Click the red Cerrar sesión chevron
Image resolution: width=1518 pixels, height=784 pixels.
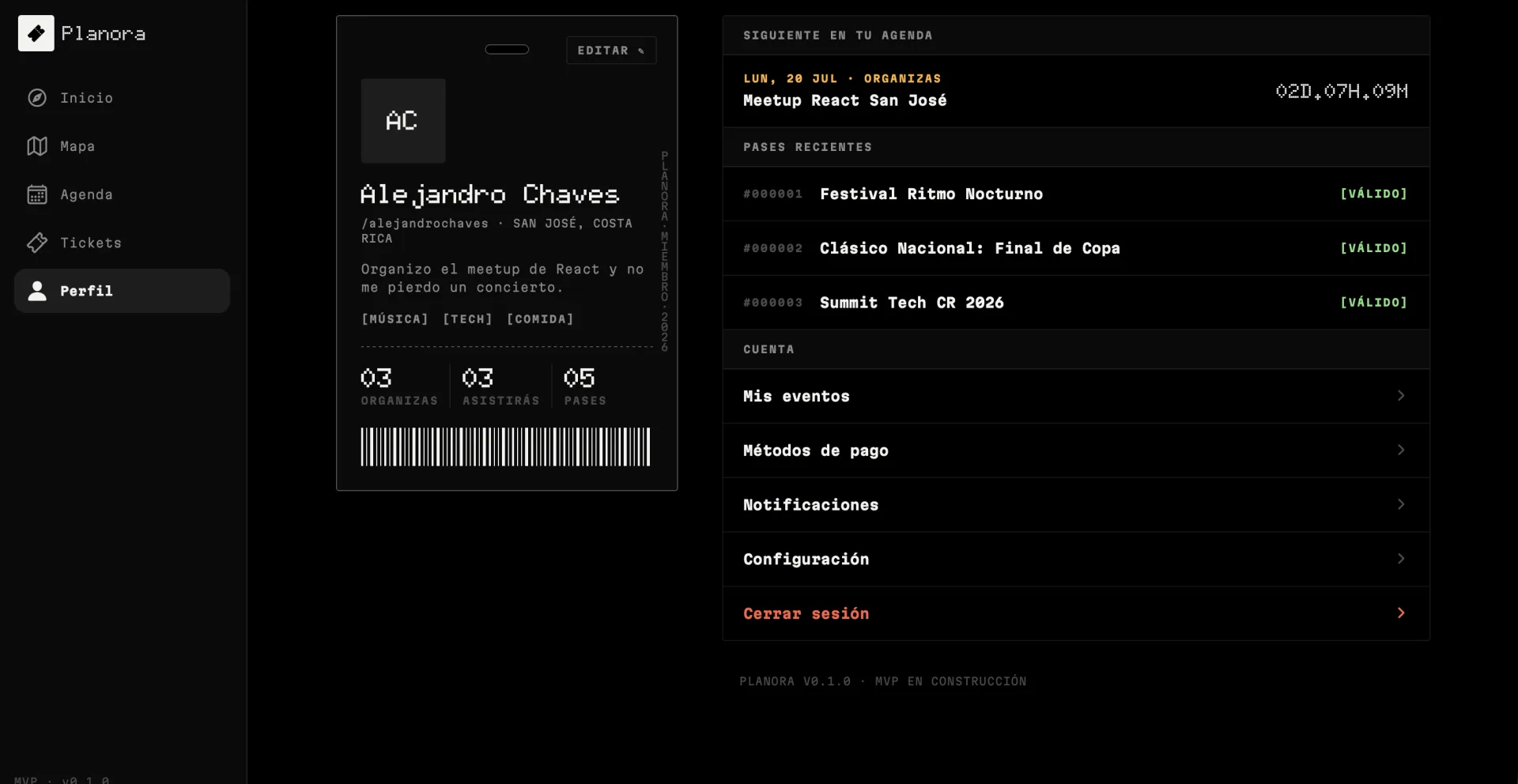[x=1401, y=613]
